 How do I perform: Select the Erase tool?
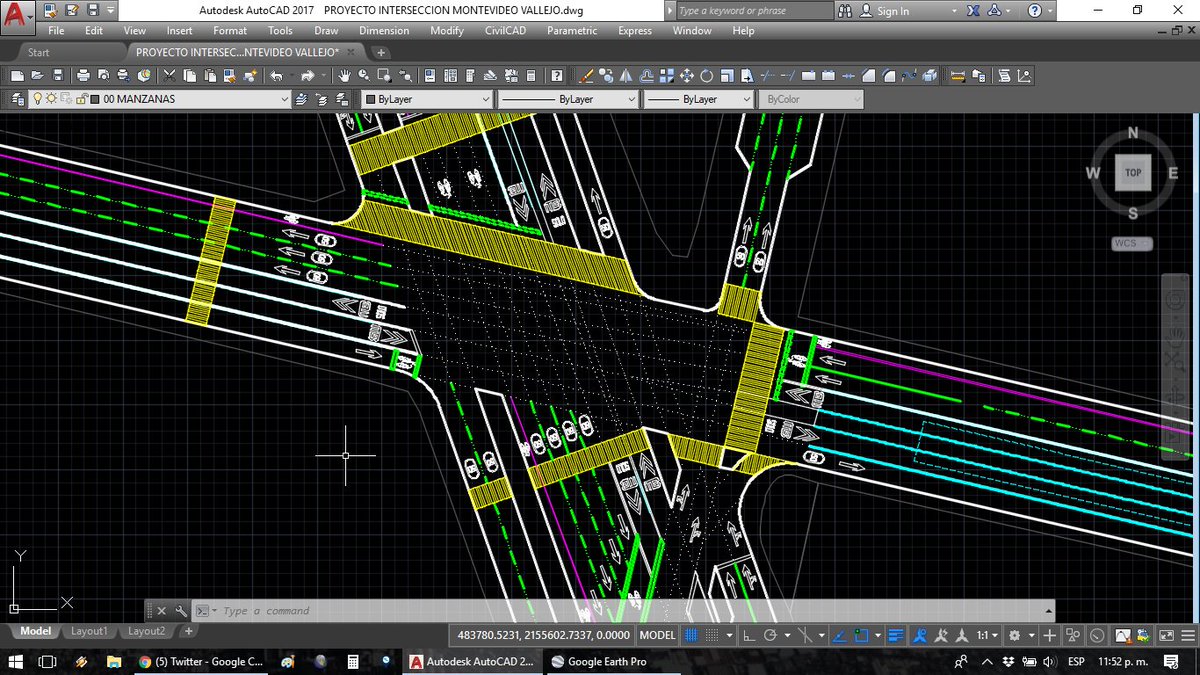tap(586, 75)
